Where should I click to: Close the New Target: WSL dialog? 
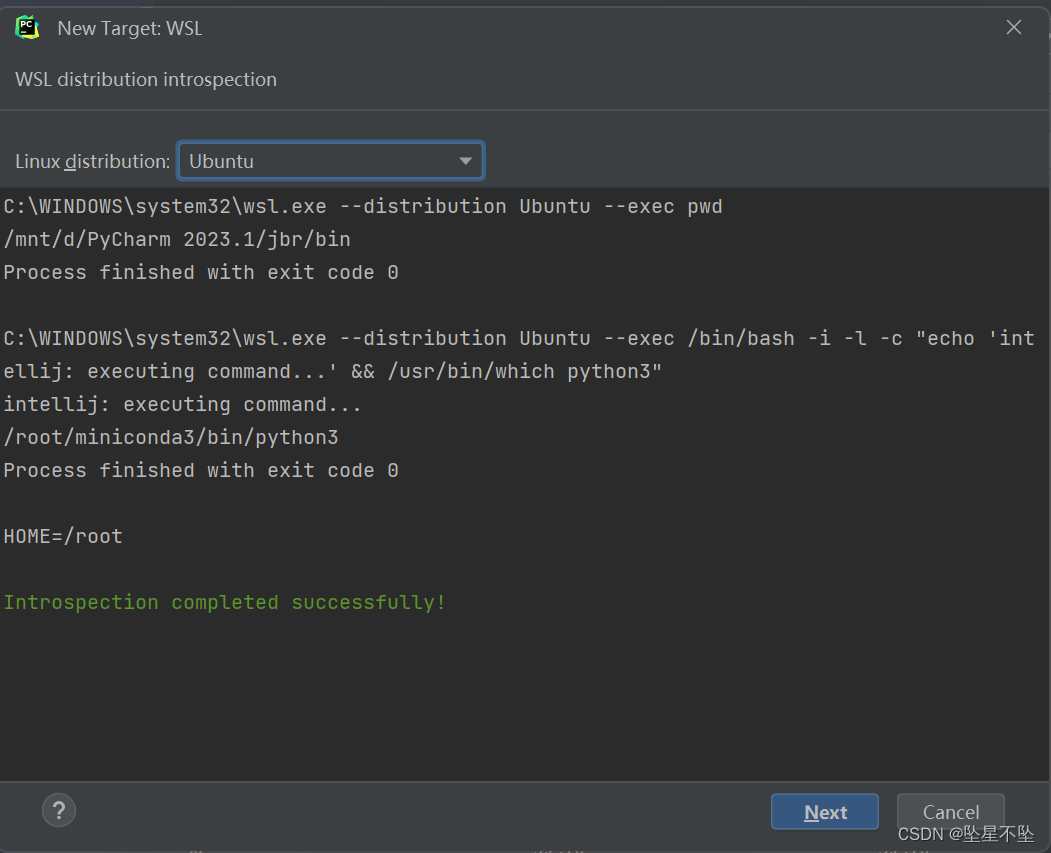click(1013, 27)
